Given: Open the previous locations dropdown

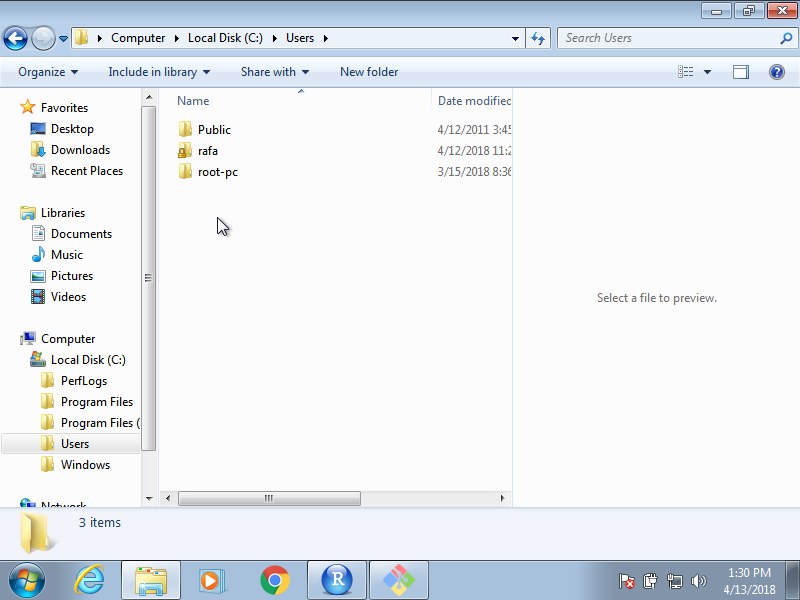Looking at the screenshot, I should 515,38.
